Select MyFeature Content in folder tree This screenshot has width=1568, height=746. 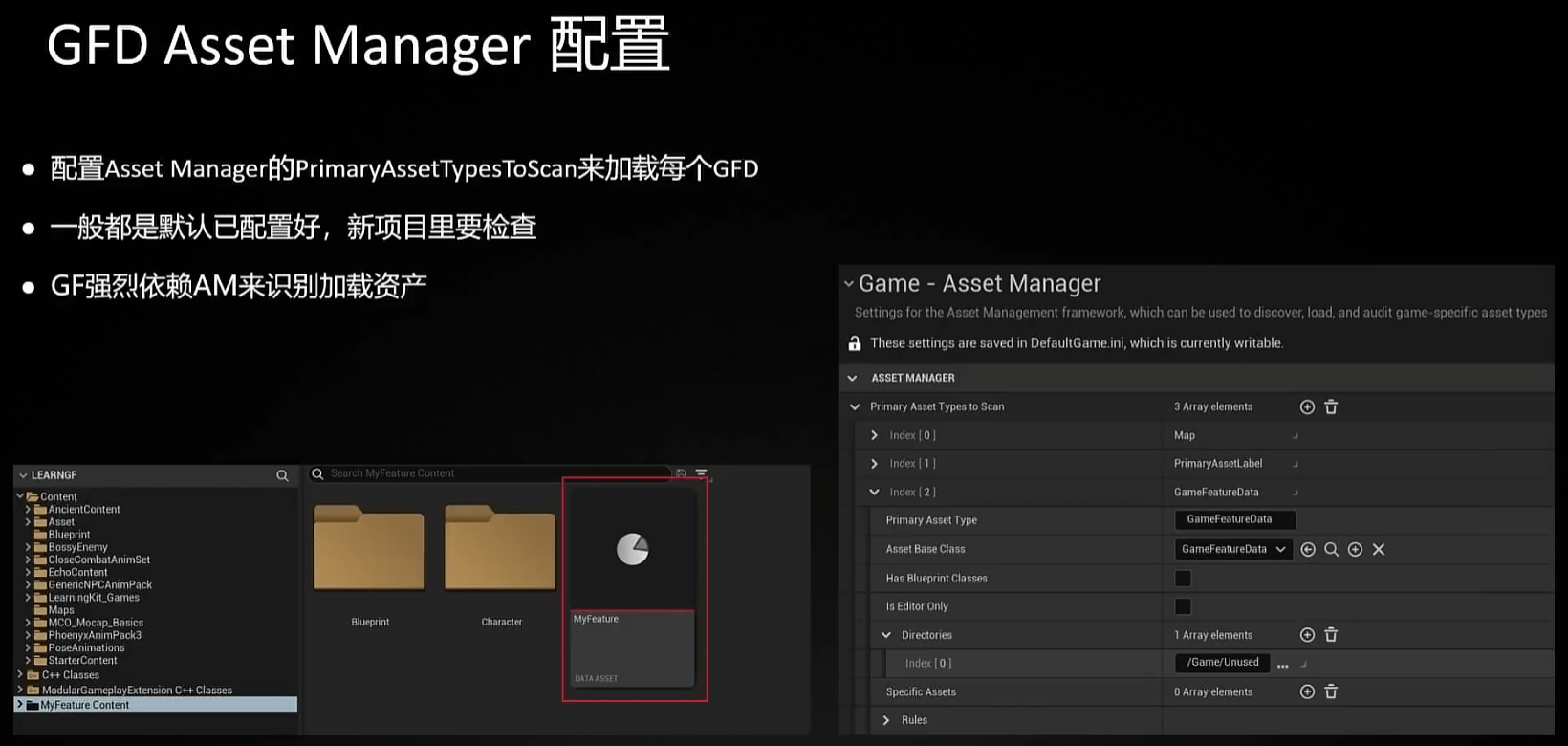(84, 705)
